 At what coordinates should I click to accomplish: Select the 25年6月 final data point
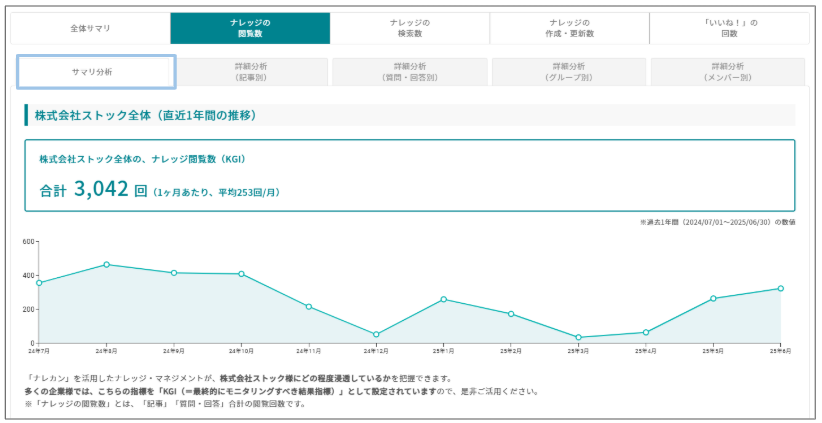tap(780, 289)
